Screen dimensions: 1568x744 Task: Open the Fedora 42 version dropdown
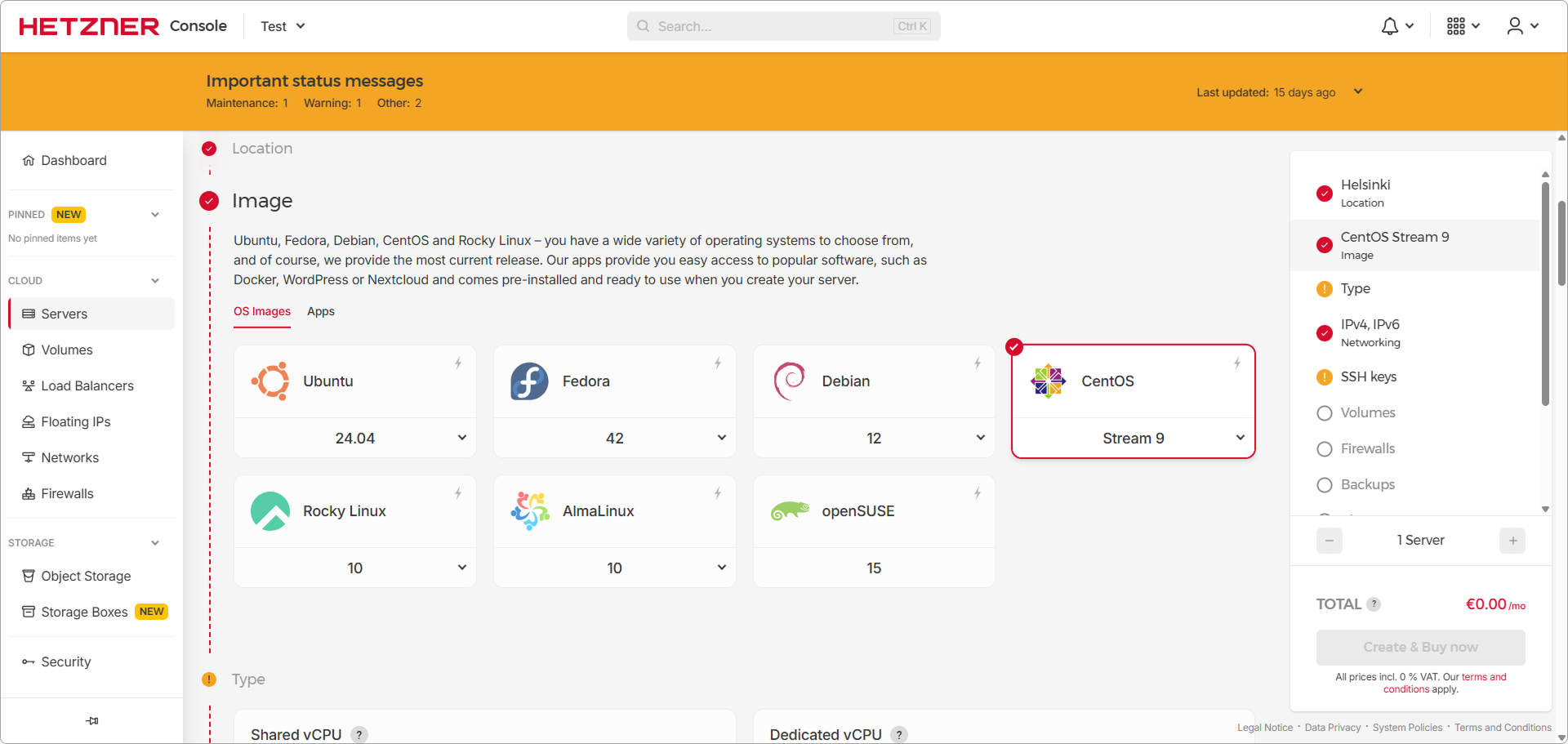click(615, 438)
